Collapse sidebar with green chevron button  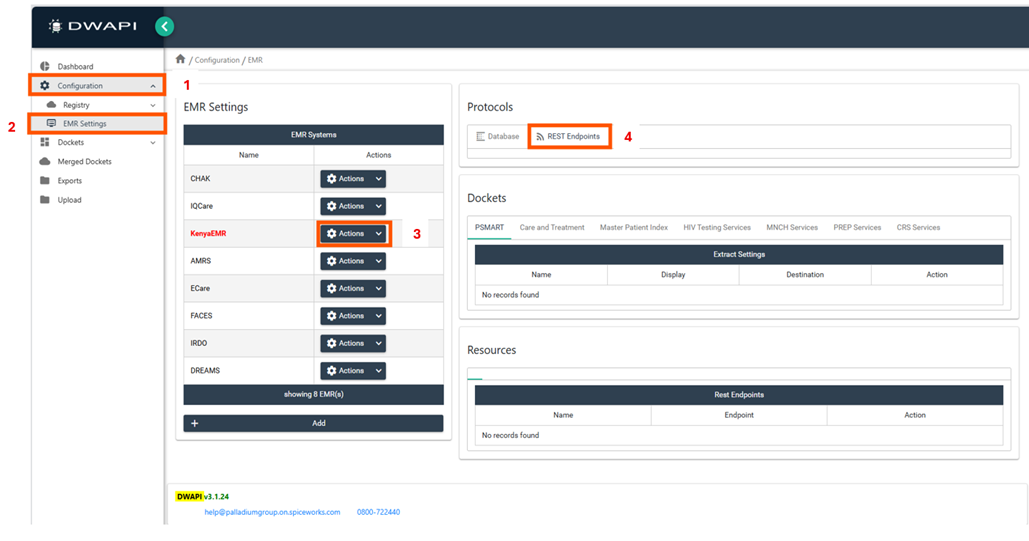point(165,26)
